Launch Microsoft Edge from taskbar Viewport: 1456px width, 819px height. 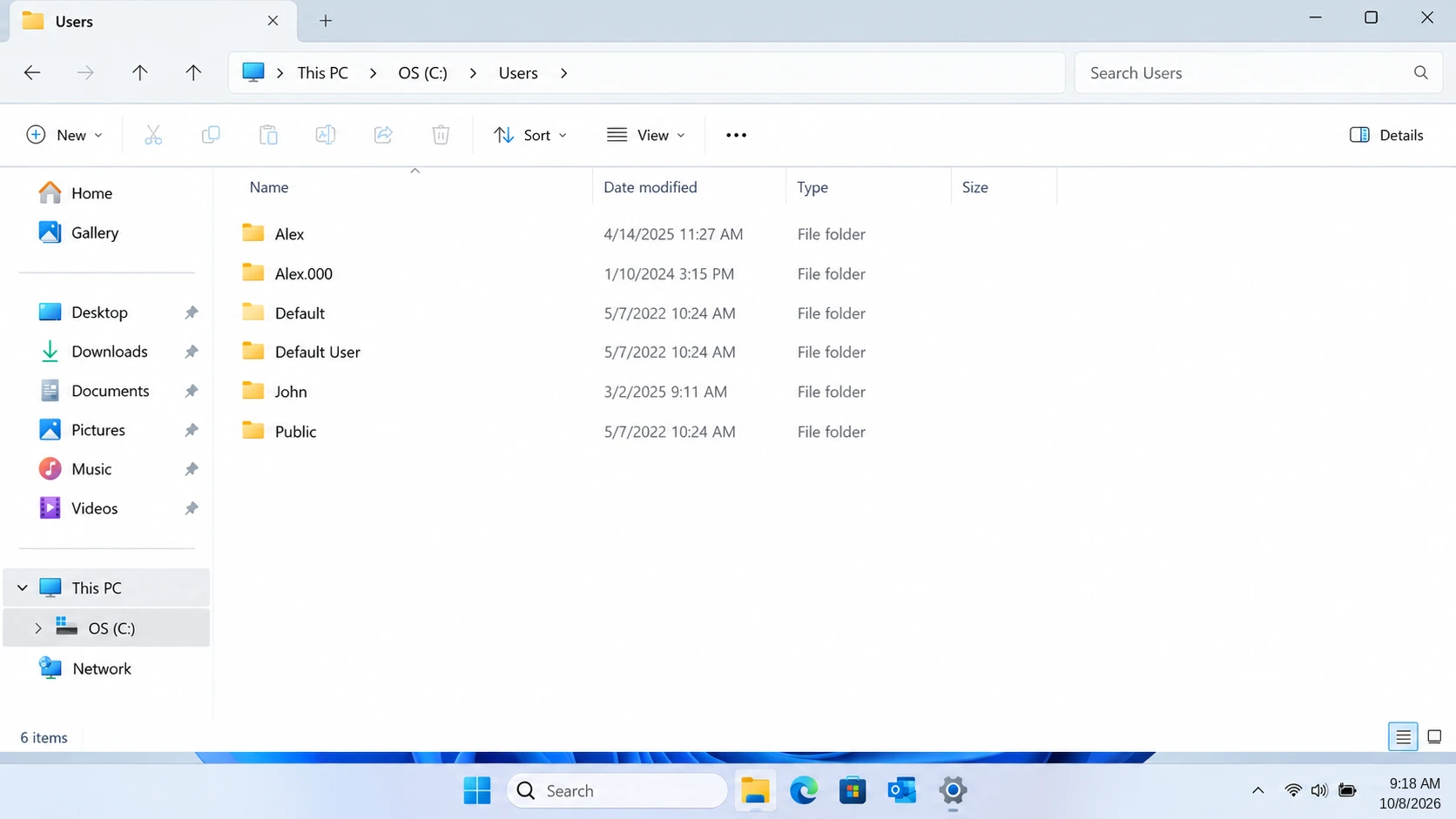pyautogui.click(x=804, y=790)
